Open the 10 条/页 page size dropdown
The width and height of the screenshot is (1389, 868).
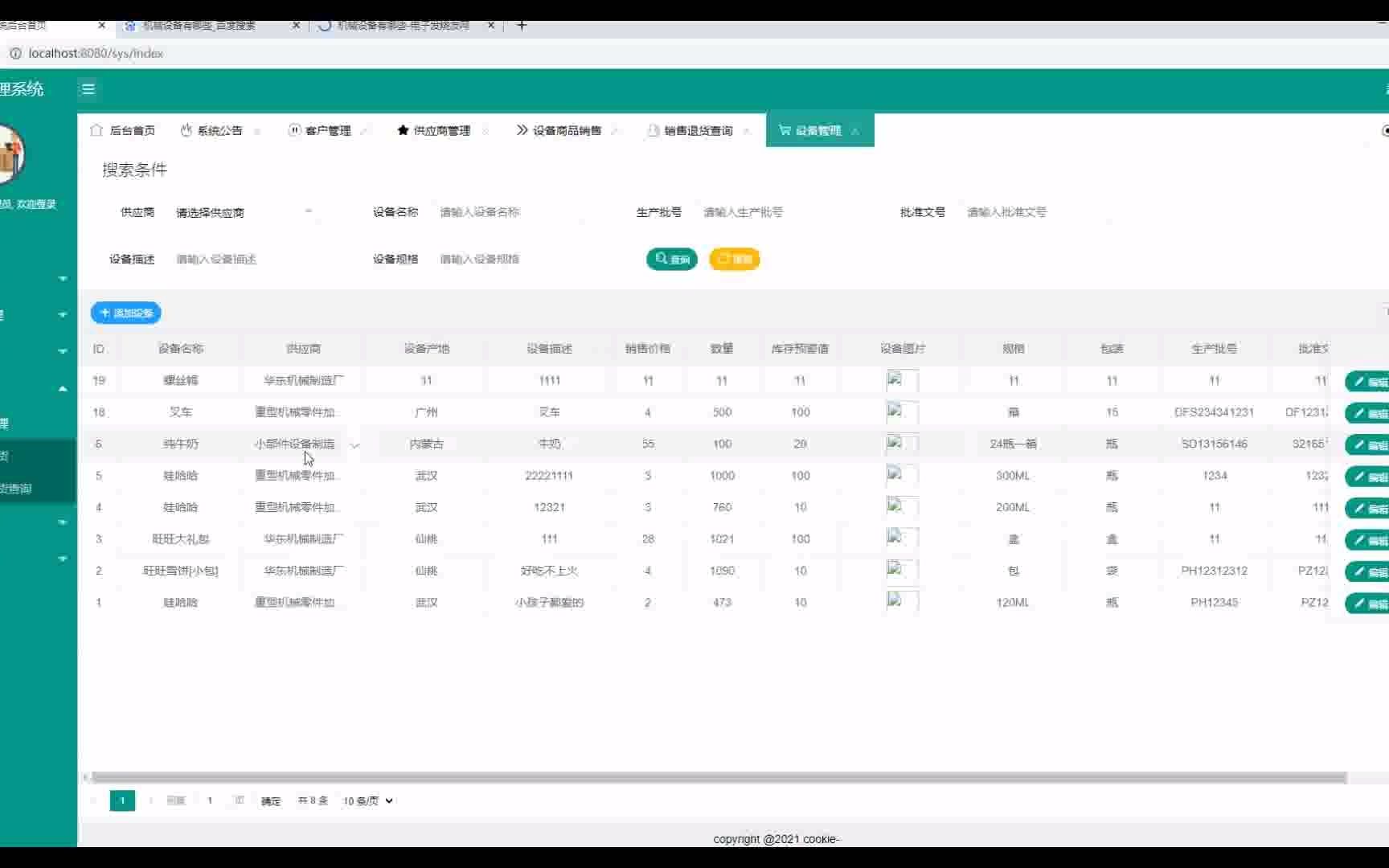tap(367, 801)
